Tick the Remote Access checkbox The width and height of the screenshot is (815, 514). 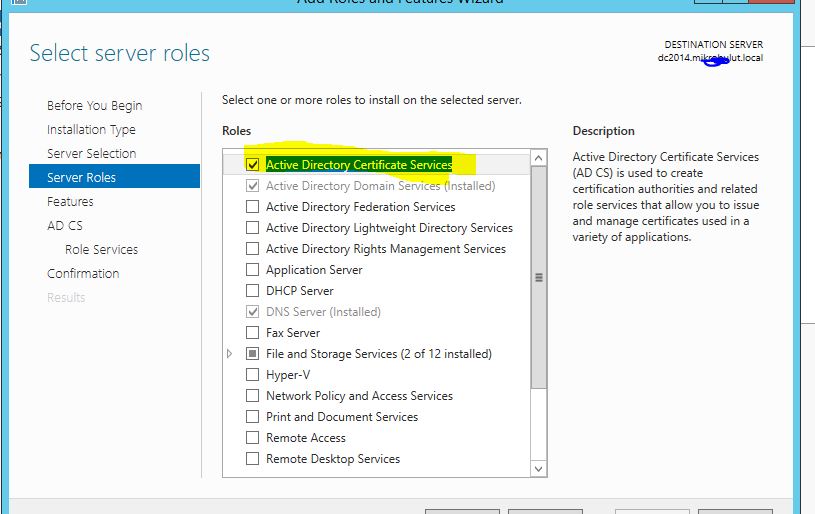pos(252,438)
